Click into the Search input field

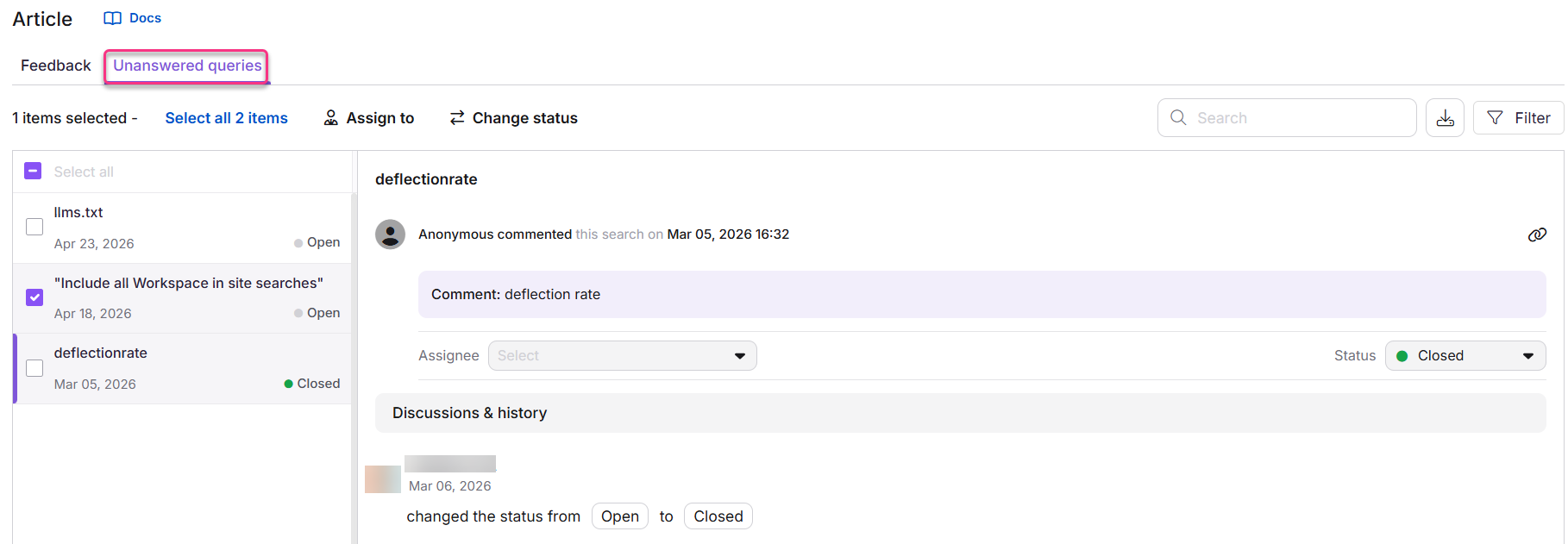pos(1287,118)
